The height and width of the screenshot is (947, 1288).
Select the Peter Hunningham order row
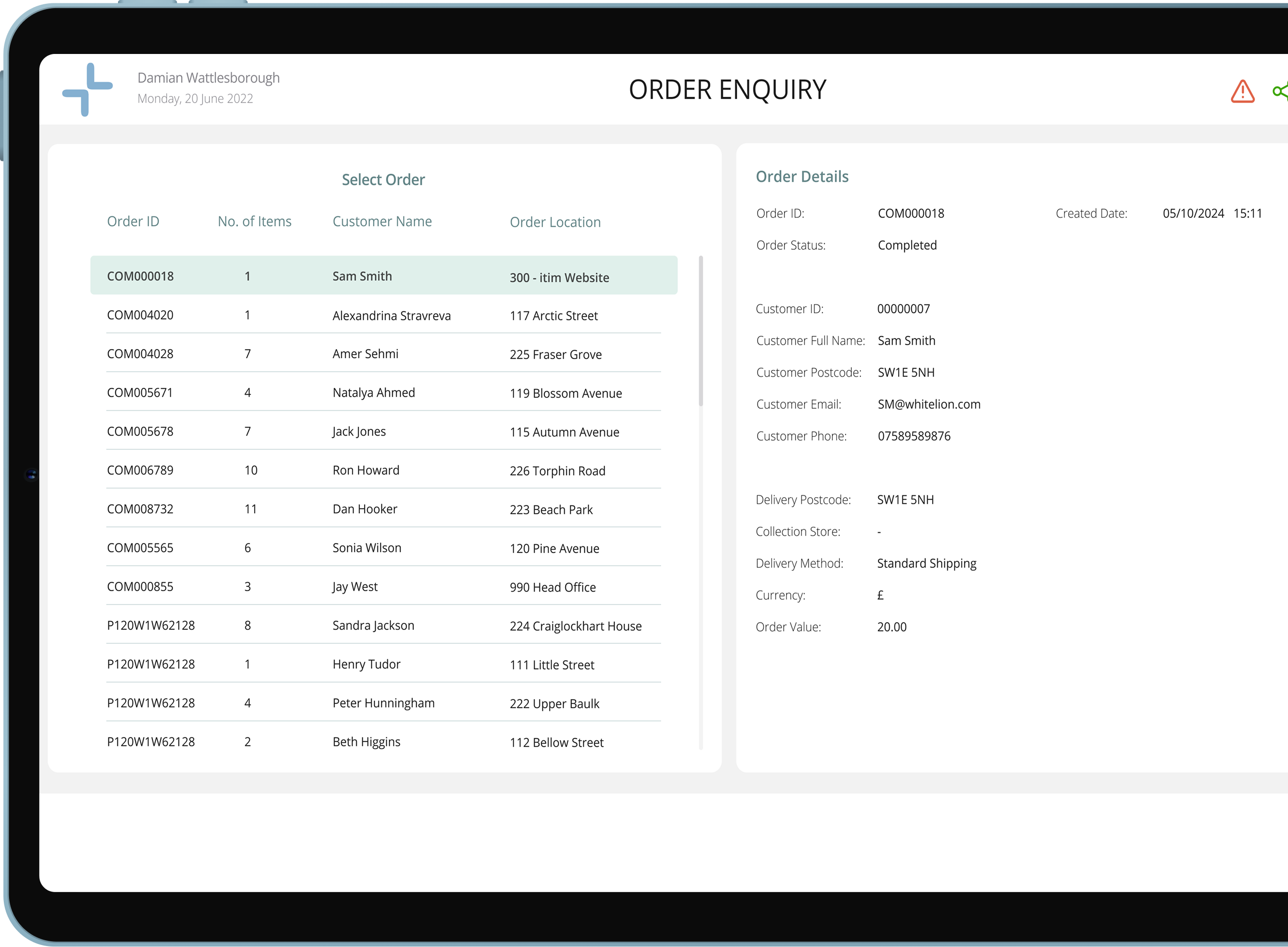coord(384,703)
